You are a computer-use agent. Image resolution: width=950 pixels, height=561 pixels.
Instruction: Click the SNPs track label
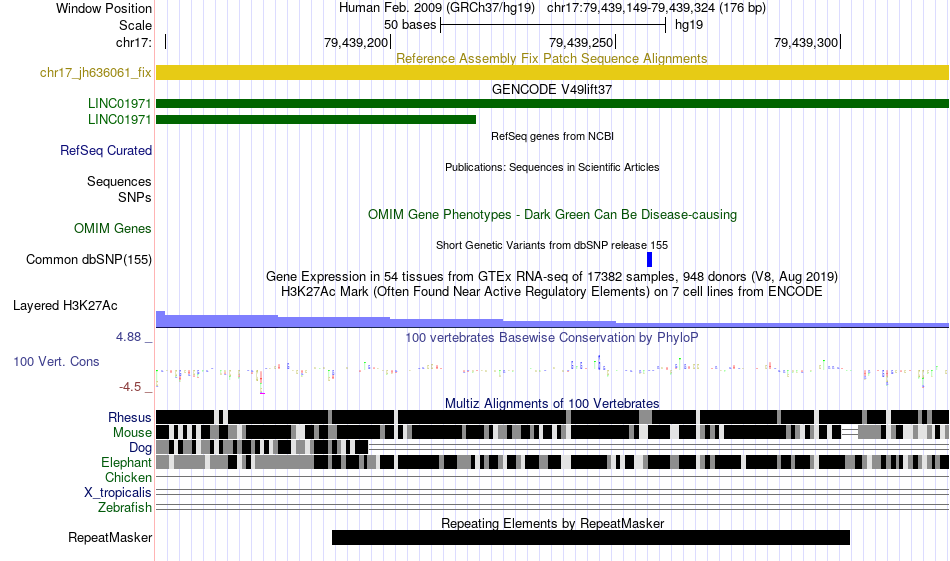click(135, 197)
